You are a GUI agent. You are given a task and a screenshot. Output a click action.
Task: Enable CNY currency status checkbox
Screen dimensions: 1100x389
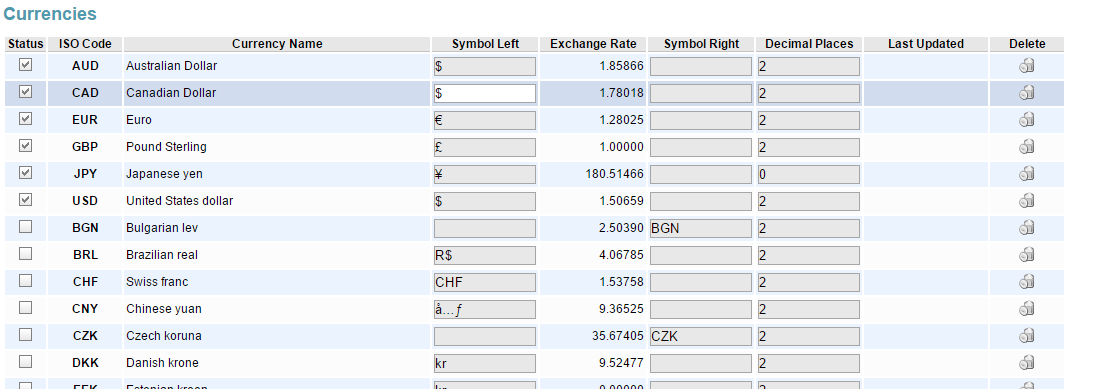coord(25,308)
